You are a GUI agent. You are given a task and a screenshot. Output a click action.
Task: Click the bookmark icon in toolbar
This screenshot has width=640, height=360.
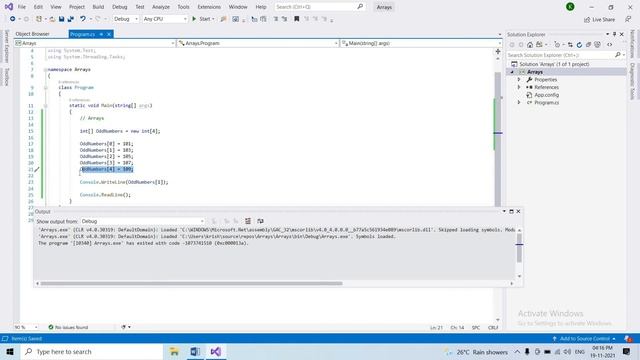(297, 19)
